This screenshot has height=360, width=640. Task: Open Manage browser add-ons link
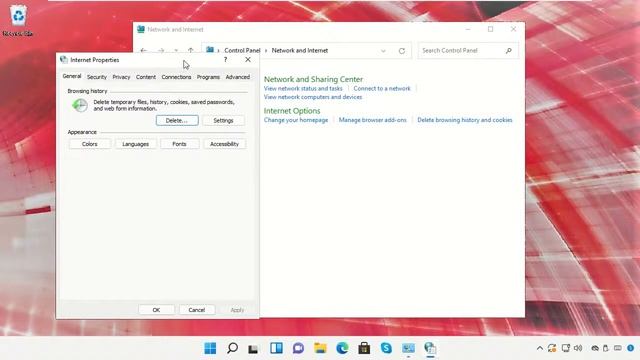click(x=373, y=120)
